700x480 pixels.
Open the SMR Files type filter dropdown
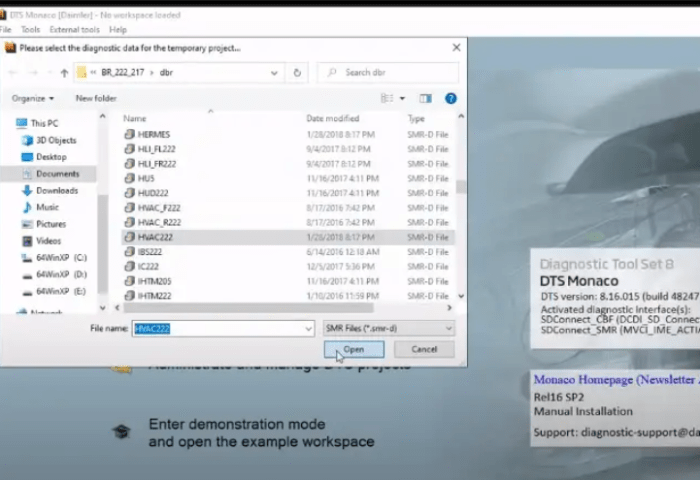[389, 329]
